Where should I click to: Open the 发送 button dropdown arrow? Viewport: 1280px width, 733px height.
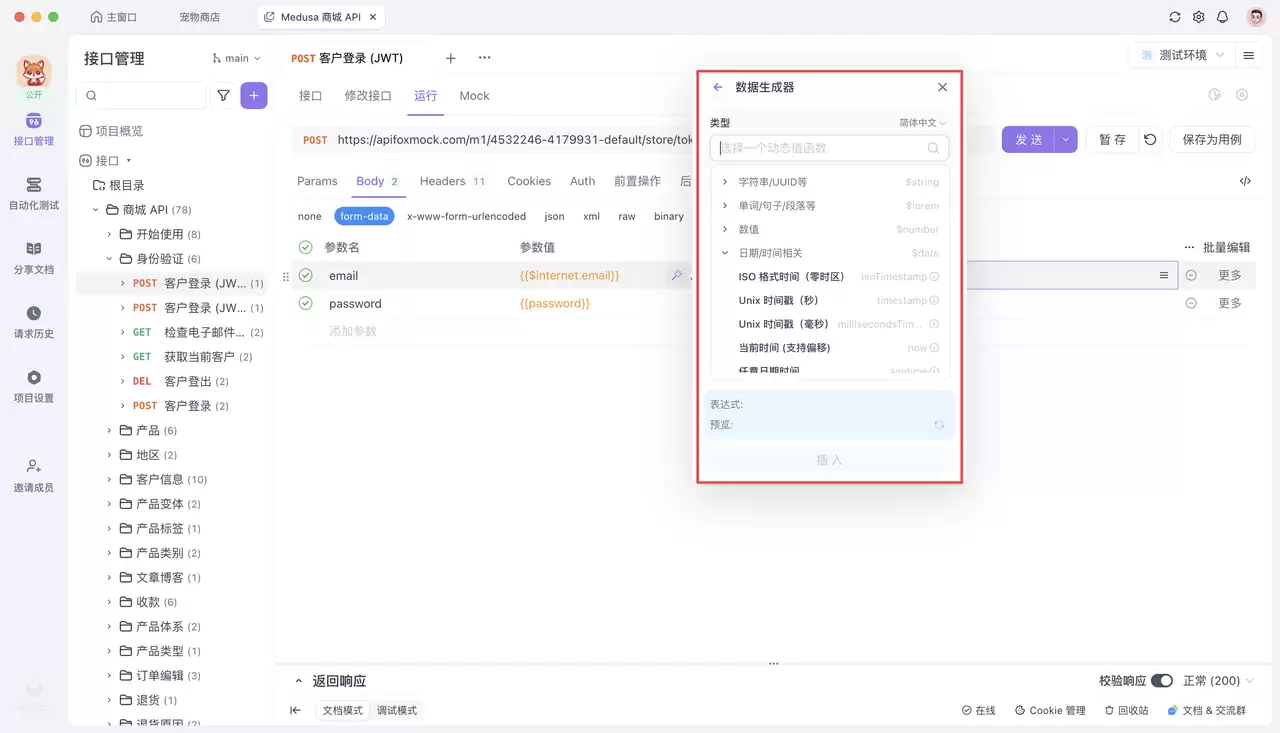(x=1067, y=140)
